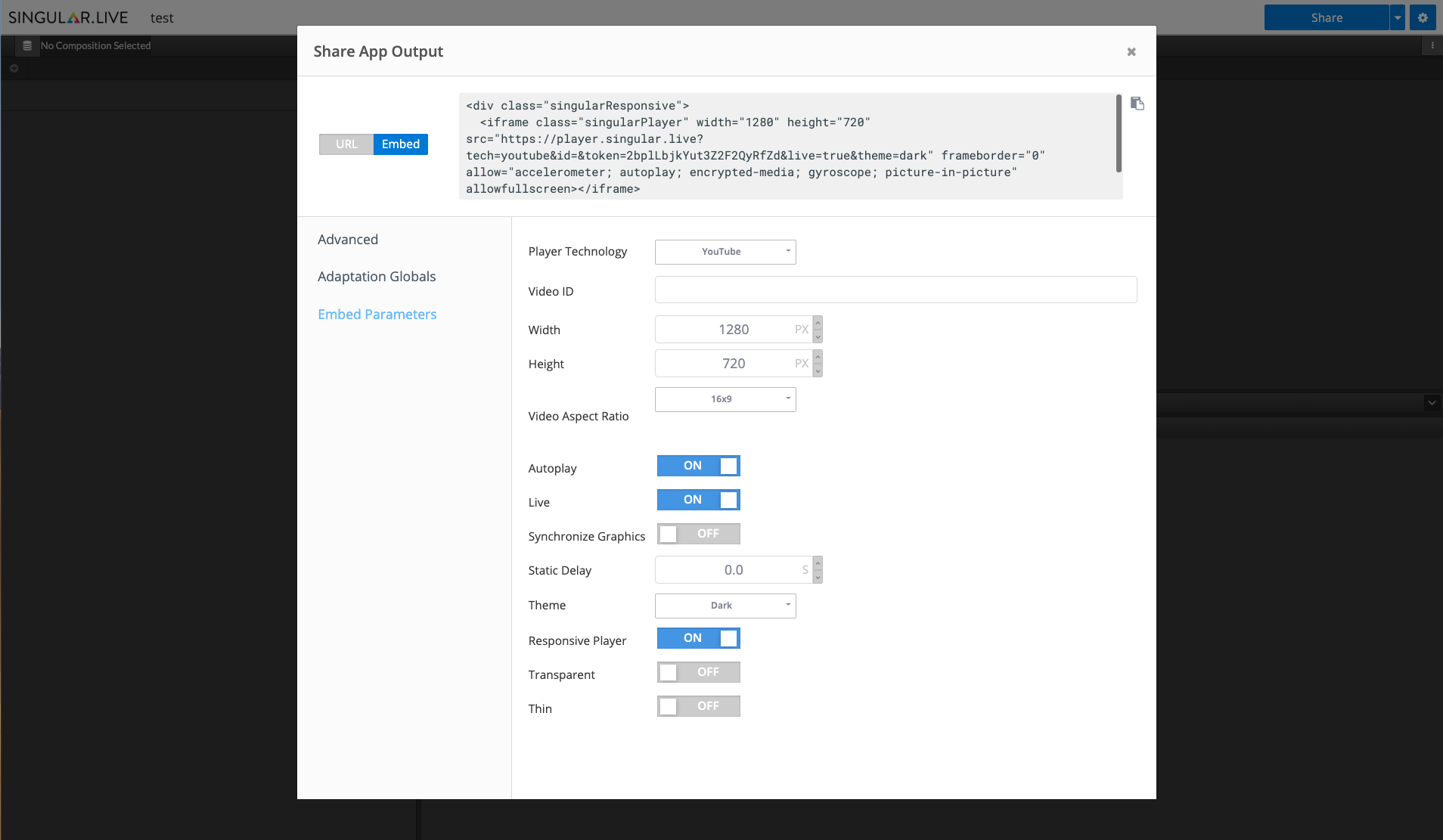Open Share button dropdown arrow
Image resolution: width=1443 pixels, height=840 pixels.
[1398, 17]
